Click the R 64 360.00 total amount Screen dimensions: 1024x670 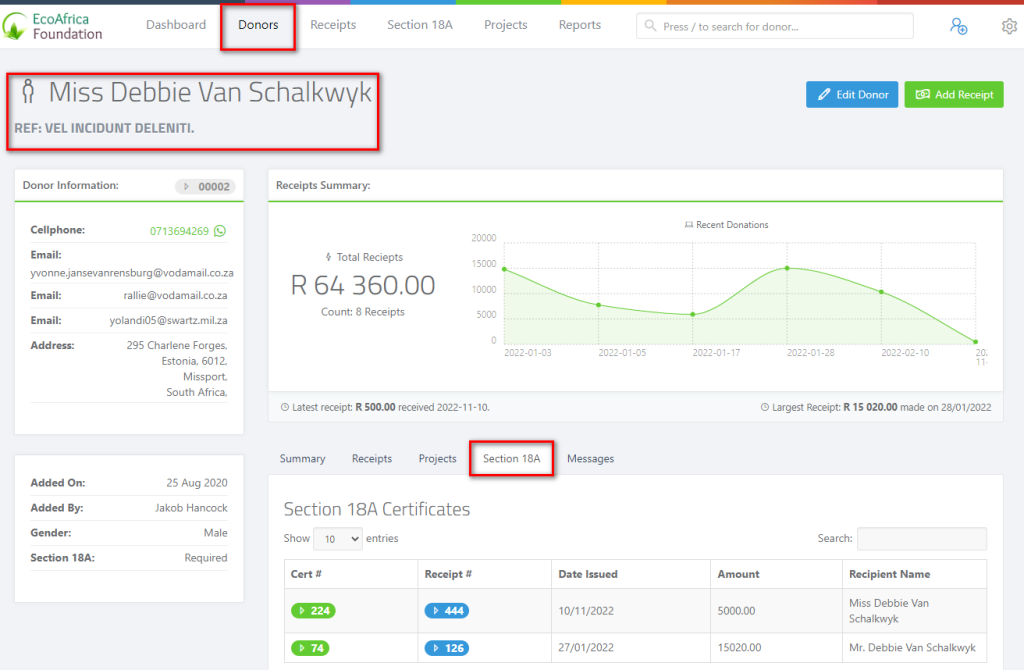pyautogui.click(x=362, y=285)
